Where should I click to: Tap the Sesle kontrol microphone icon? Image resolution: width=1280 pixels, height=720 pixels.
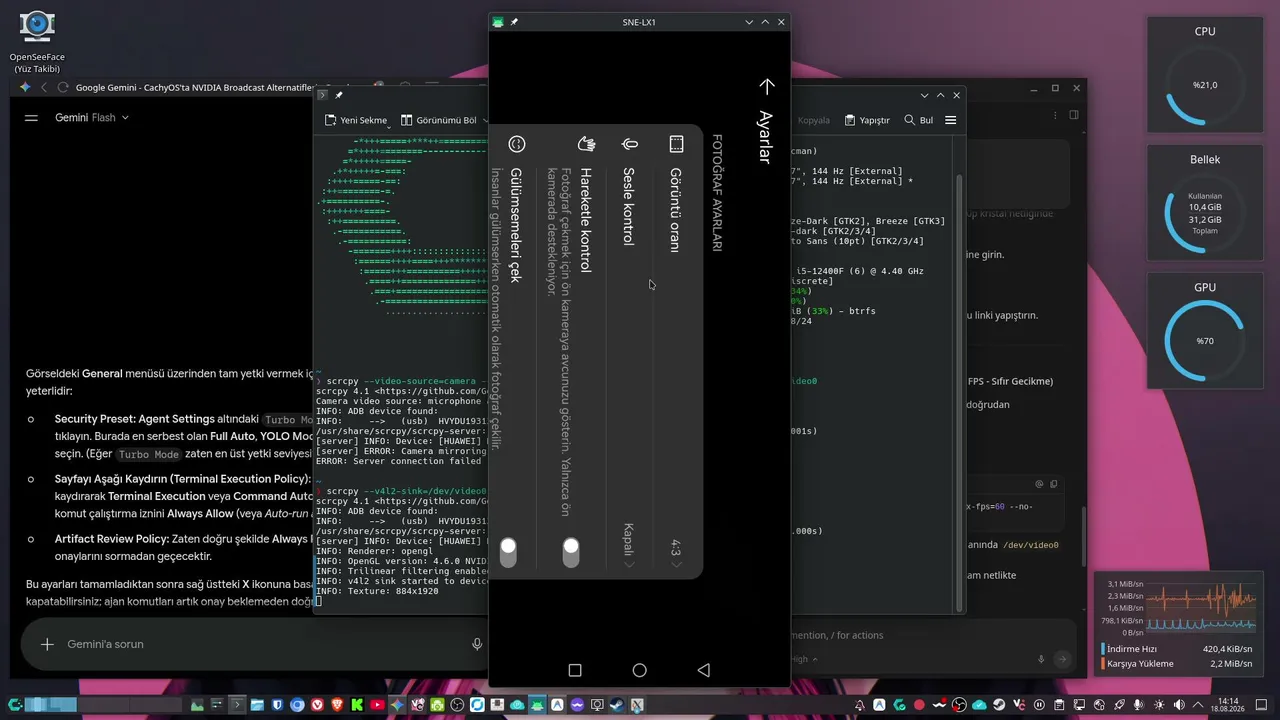(630, 144)
